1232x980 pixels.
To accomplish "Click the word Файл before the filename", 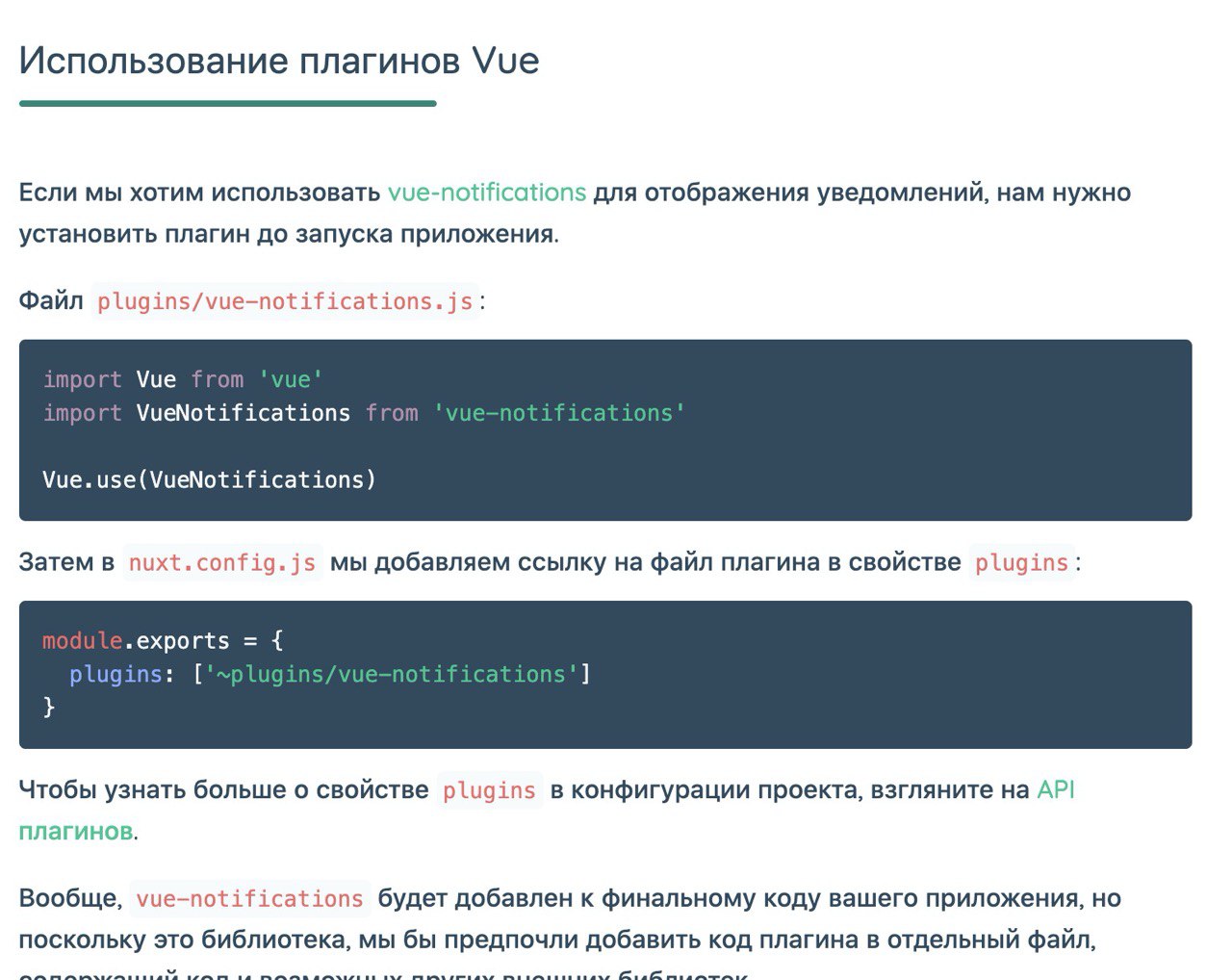I will click(x=51, y=300).
